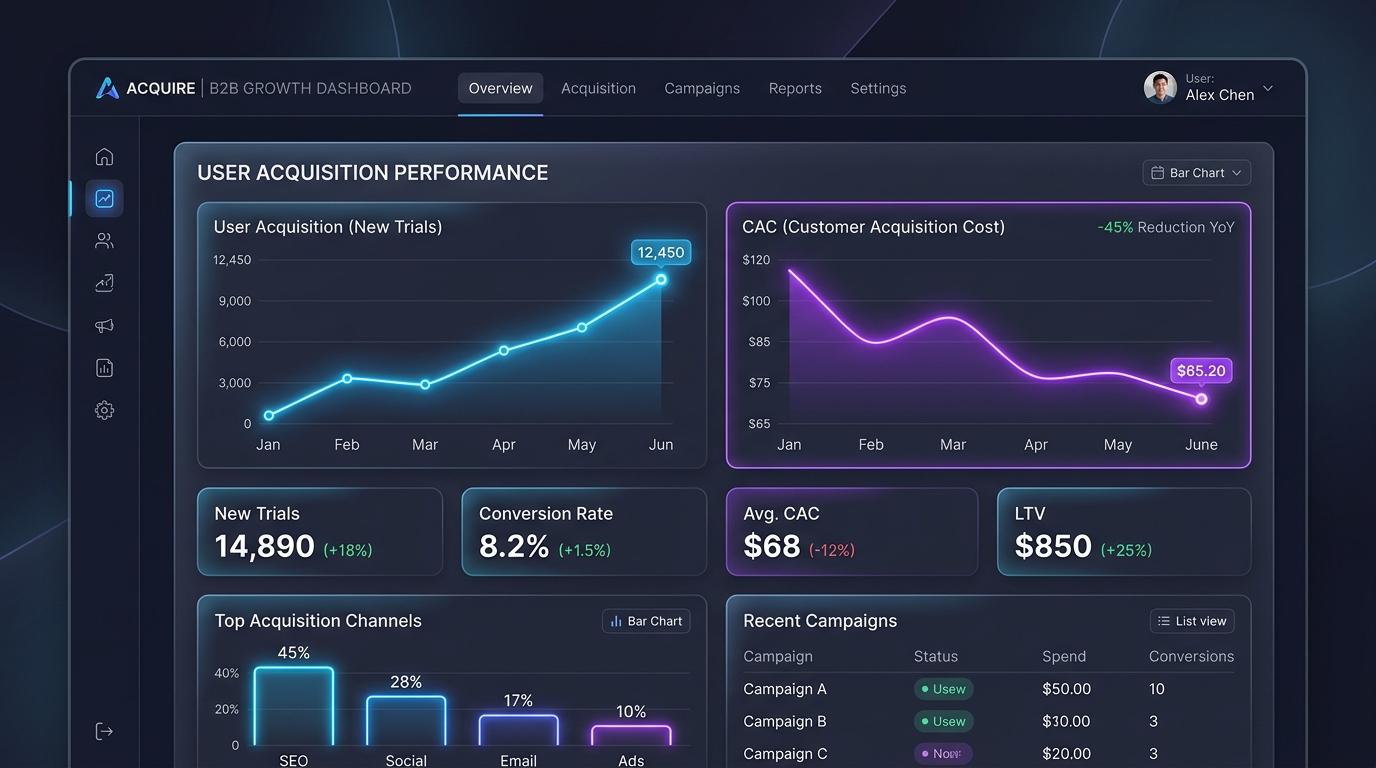
Task: Click the 12,450 data point on June
Action: pos(661,279)
